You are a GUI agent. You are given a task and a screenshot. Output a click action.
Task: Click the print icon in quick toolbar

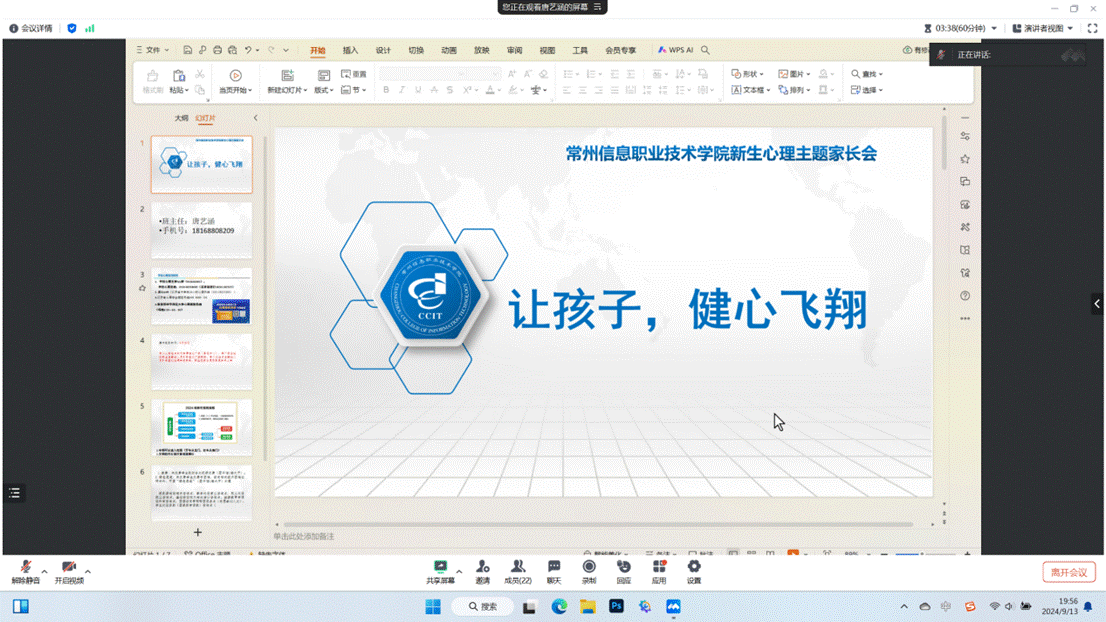[217, 50]
